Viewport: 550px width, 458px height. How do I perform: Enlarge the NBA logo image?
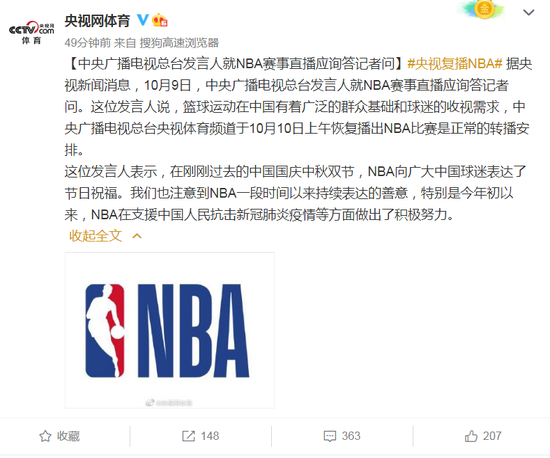click(x=169, y=330)
